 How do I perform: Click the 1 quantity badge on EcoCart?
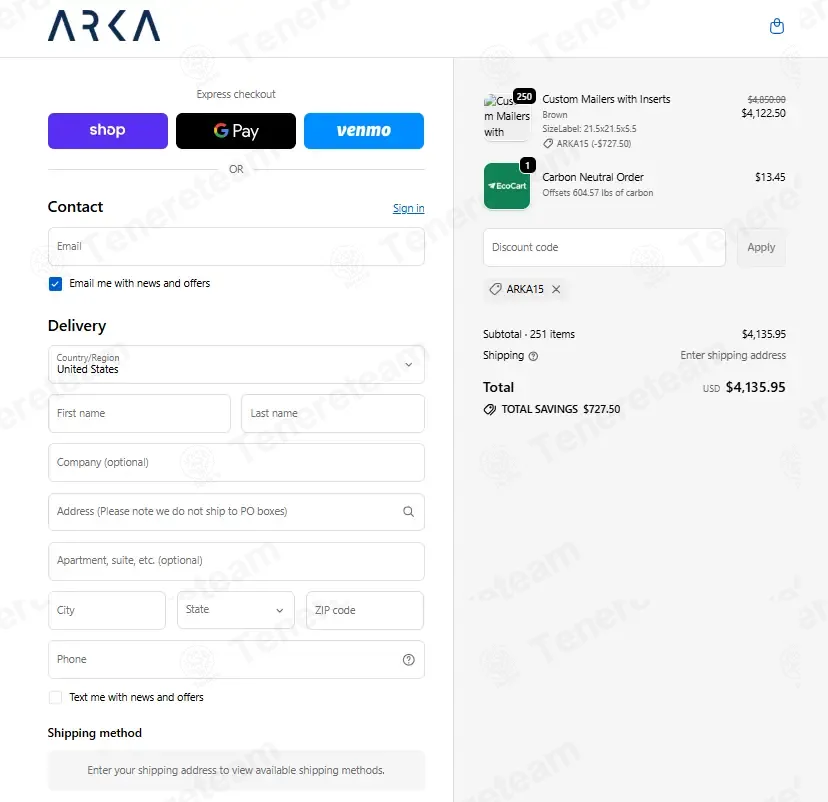click(527, 165)
